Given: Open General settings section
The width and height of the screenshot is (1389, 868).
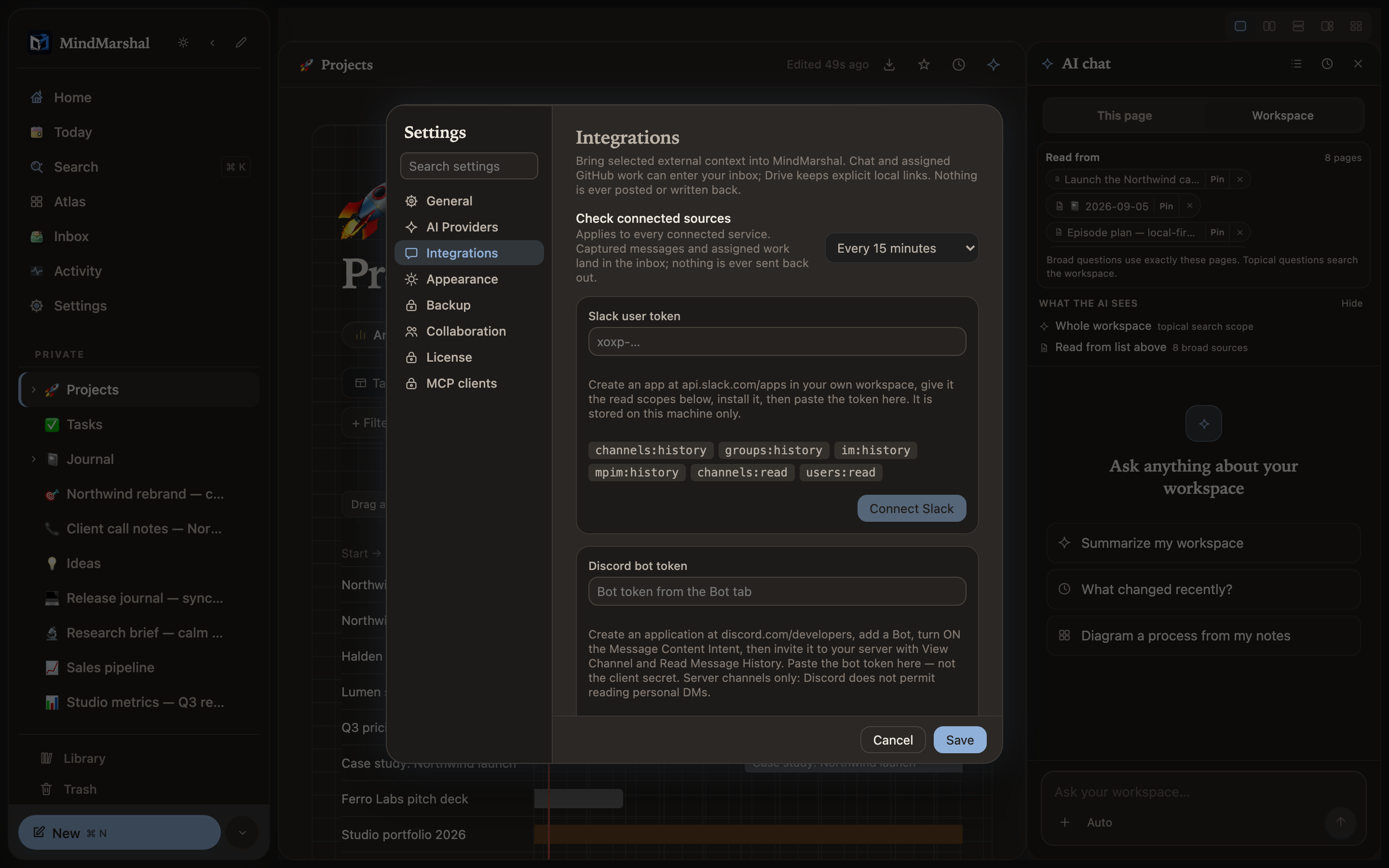Looking at the screenshot, I should tap(469, 201).
